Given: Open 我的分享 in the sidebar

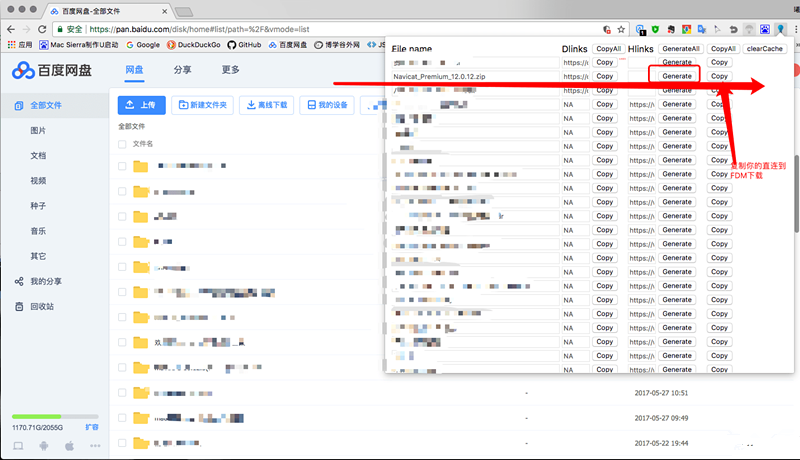Looking at the screenshot, I should (38, 282).
